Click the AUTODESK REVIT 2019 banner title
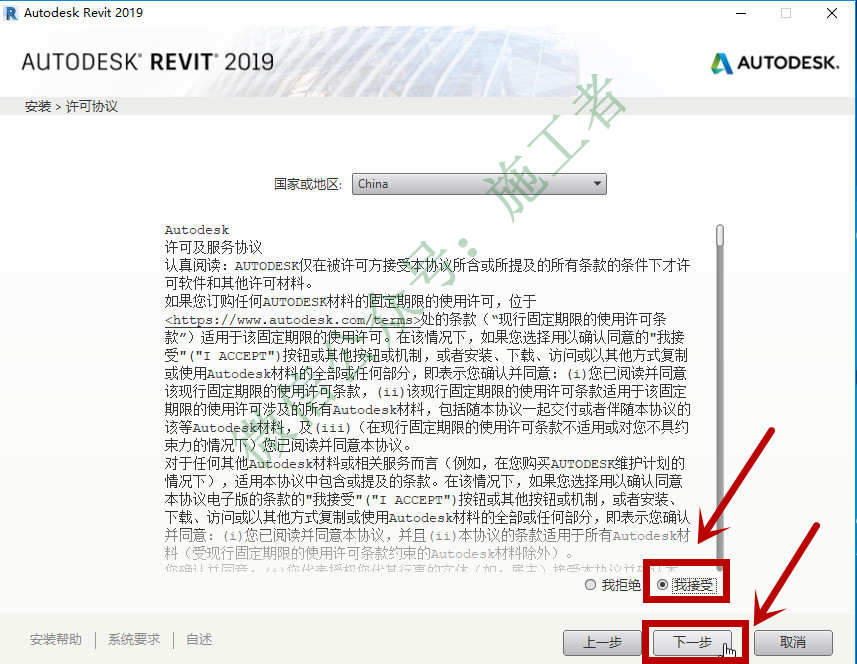 tap(148, 62)
